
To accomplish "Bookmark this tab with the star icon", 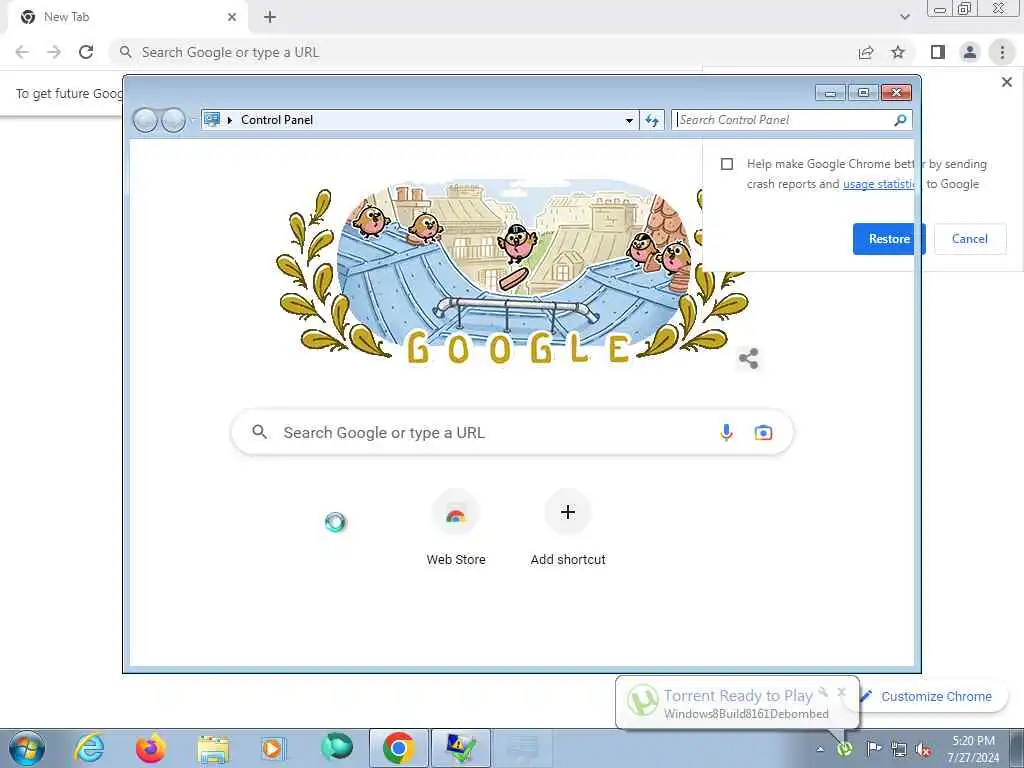I will pyautogui.click(x=898, y=52).
